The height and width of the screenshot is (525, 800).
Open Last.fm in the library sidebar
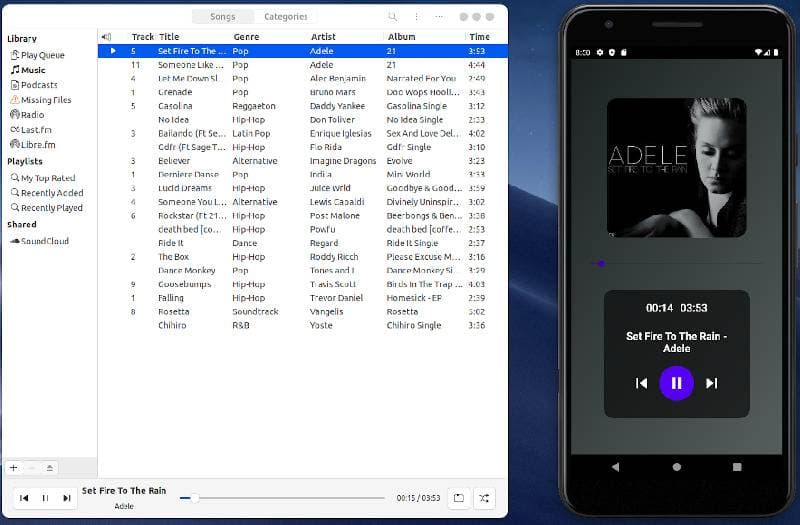tap(31, 130)
